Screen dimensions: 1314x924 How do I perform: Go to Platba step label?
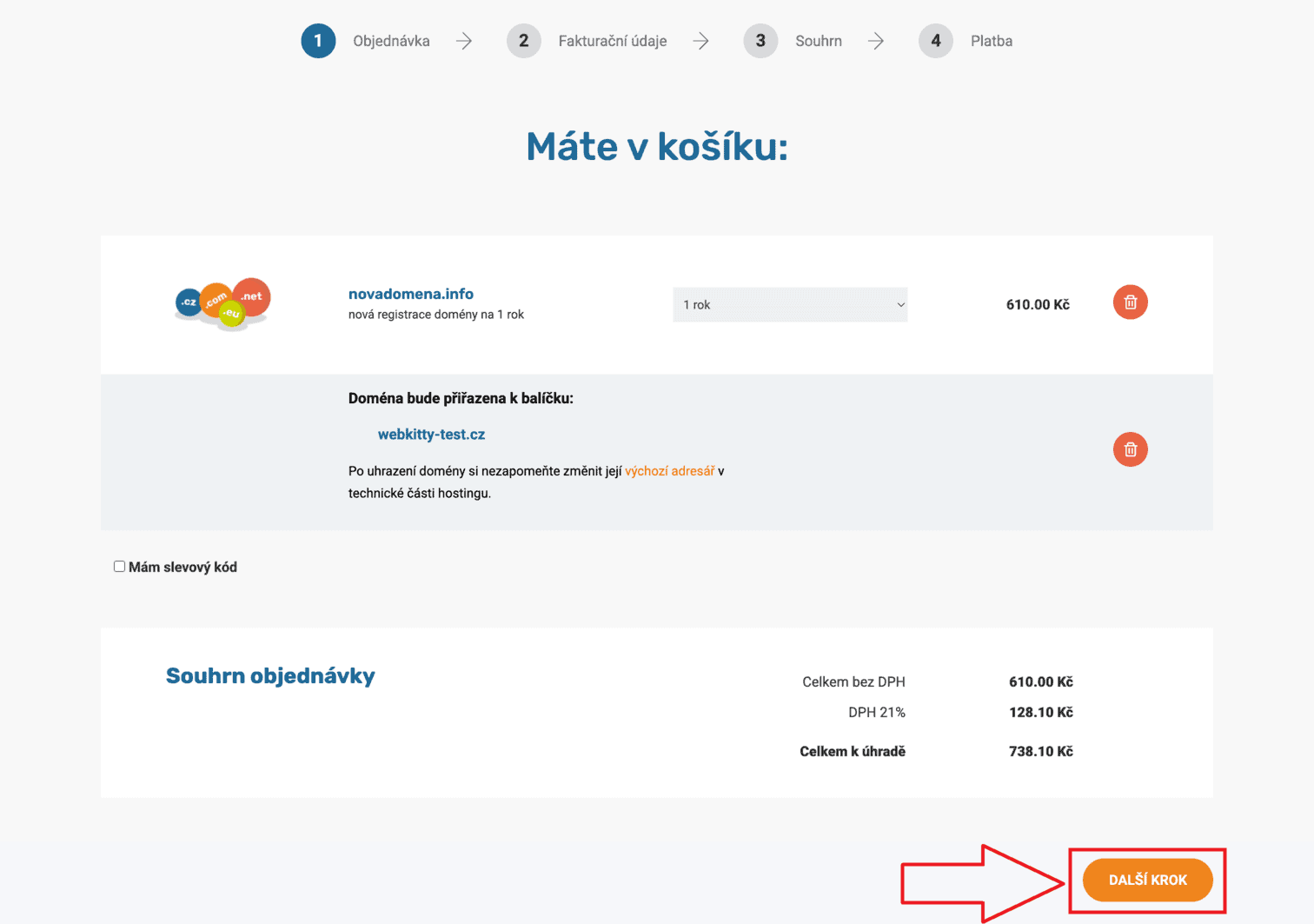coord(992,41)
